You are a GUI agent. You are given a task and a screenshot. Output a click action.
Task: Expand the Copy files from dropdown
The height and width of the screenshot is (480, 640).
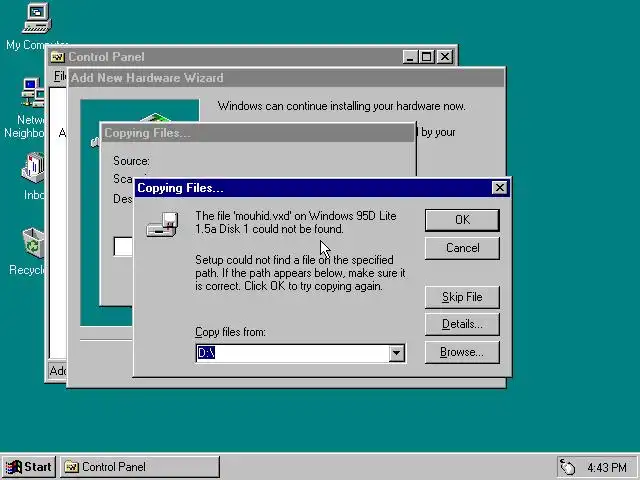point(396,353)
